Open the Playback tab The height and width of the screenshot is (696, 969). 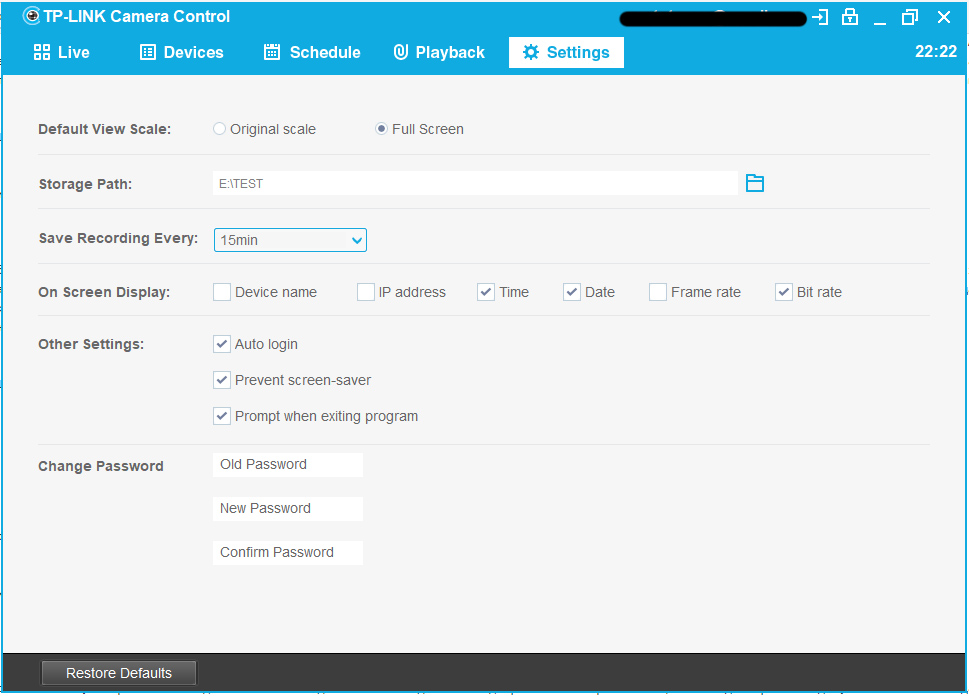pos(439,52)
